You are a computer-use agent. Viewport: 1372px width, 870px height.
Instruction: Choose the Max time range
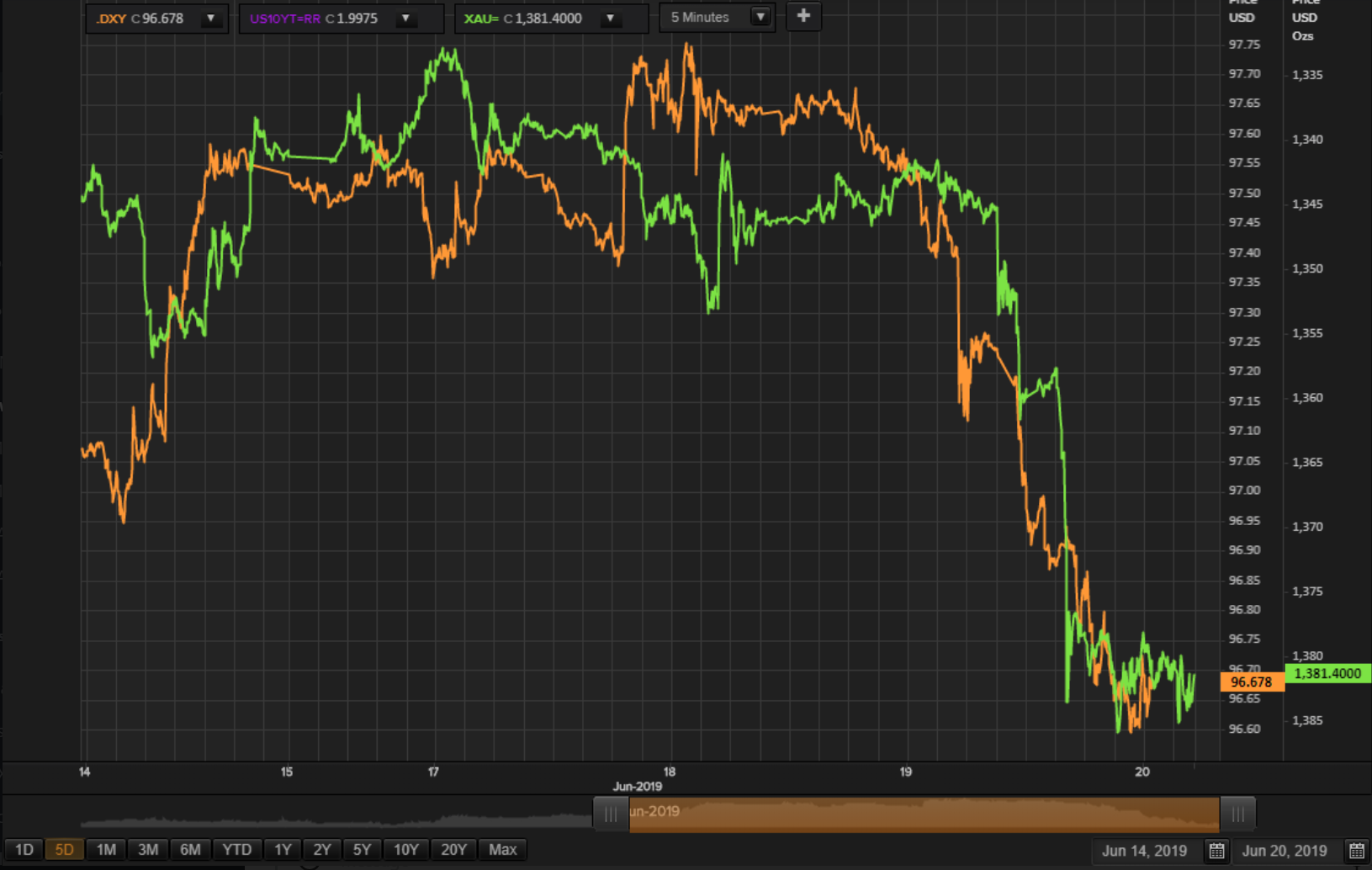(x=503, y=850)
